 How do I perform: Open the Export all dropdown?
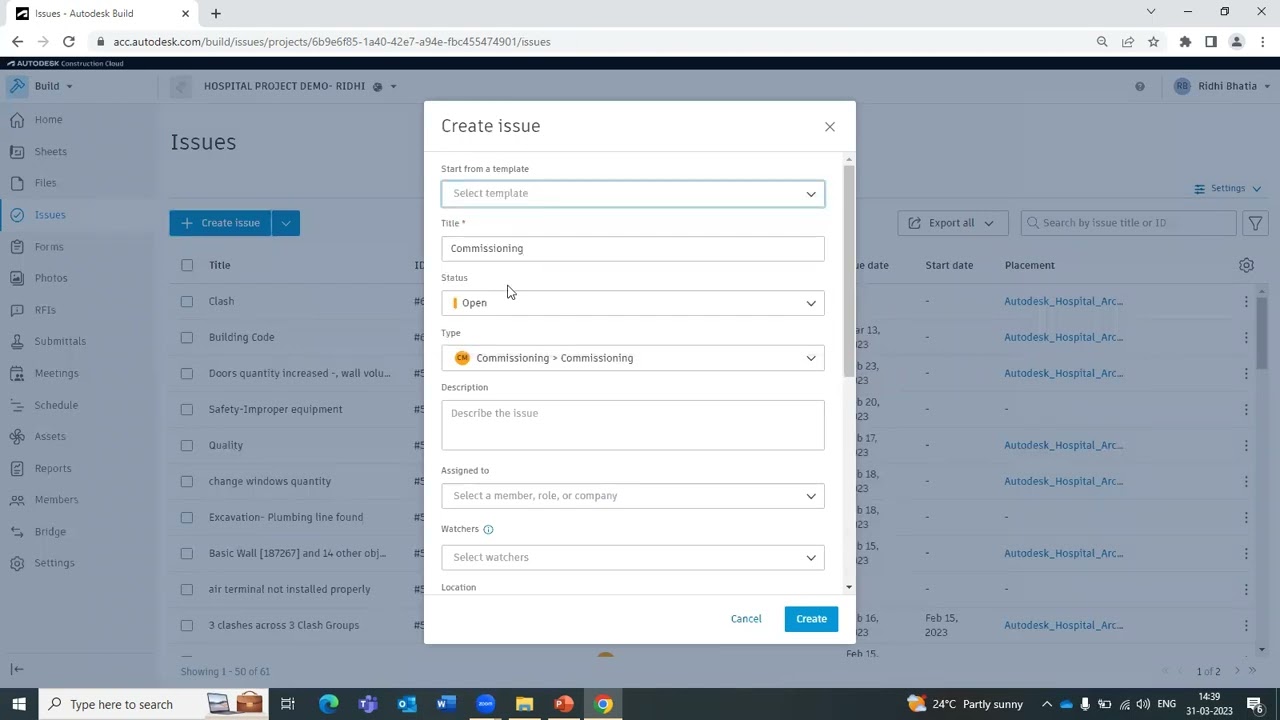(x=952, y=223)
